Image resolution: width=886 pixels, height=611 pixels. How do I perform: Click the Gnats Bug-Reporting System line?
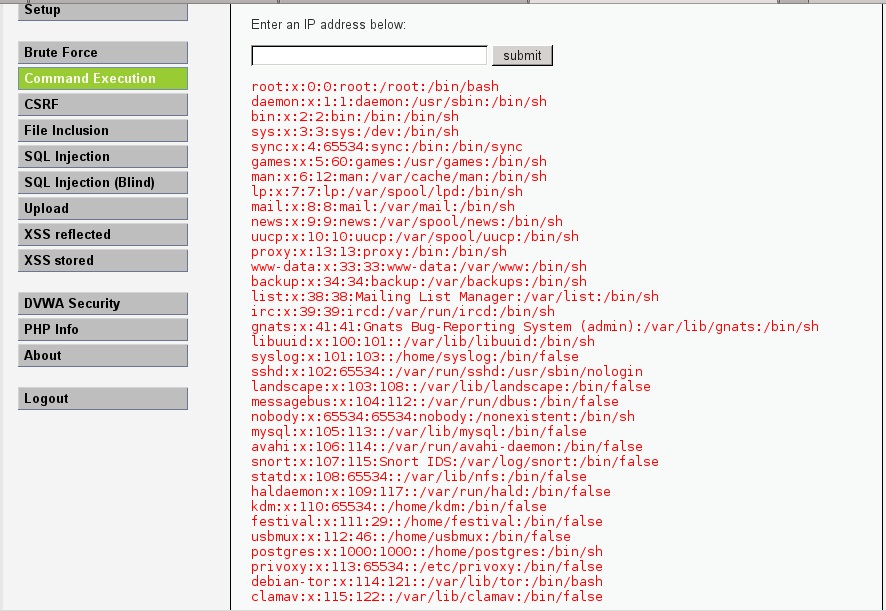pos(535,326)
